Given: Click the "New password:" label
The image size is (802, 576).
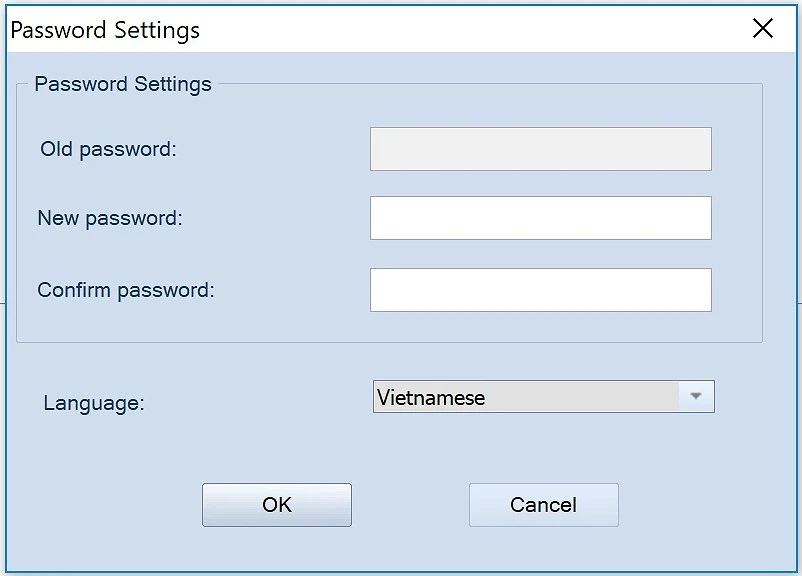Looking at the screenshot, I should pos(110,218).
